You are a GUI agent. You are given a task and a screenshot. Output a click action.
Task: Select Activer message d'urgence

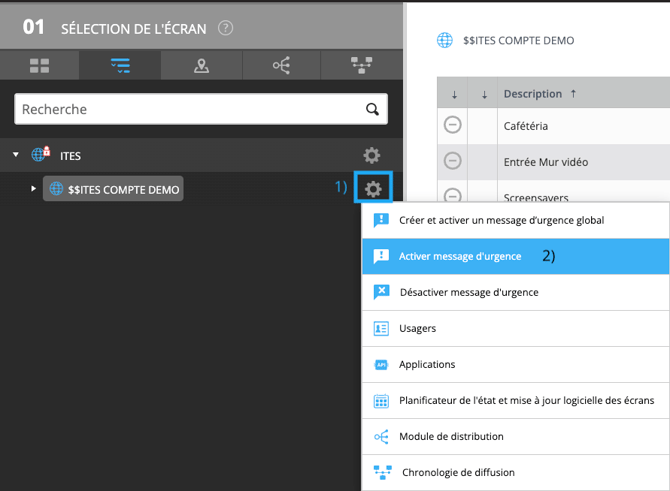(x=460, y=256)
